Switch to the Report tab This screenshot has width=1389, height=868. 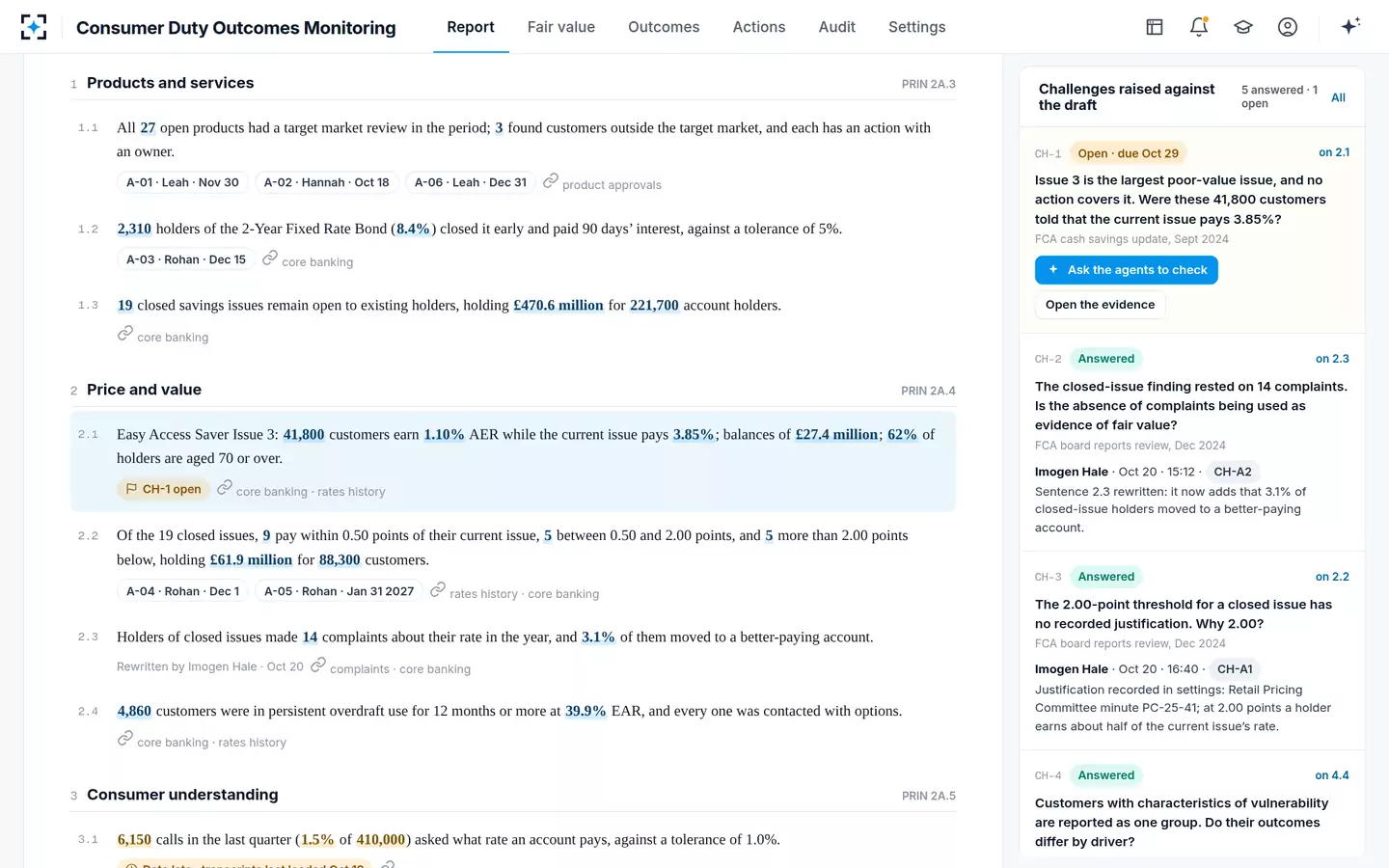coord(471,27)
